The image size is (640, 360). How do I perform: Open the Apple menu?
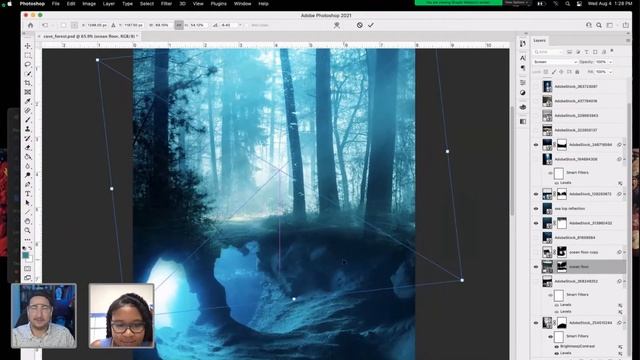(x=9, y=4)
